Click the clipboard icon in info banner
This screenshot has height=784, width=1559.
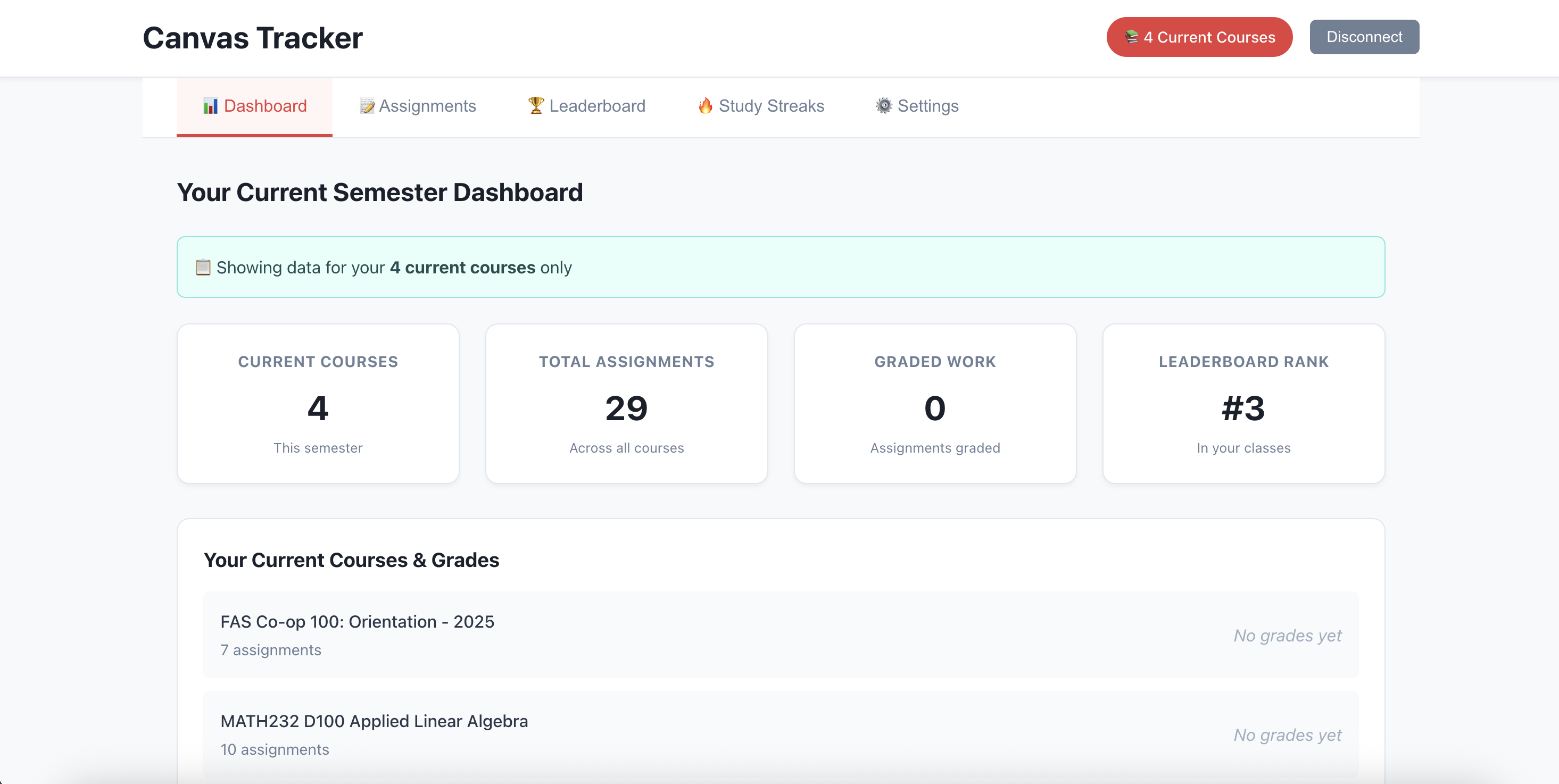[x=203, y=268]
